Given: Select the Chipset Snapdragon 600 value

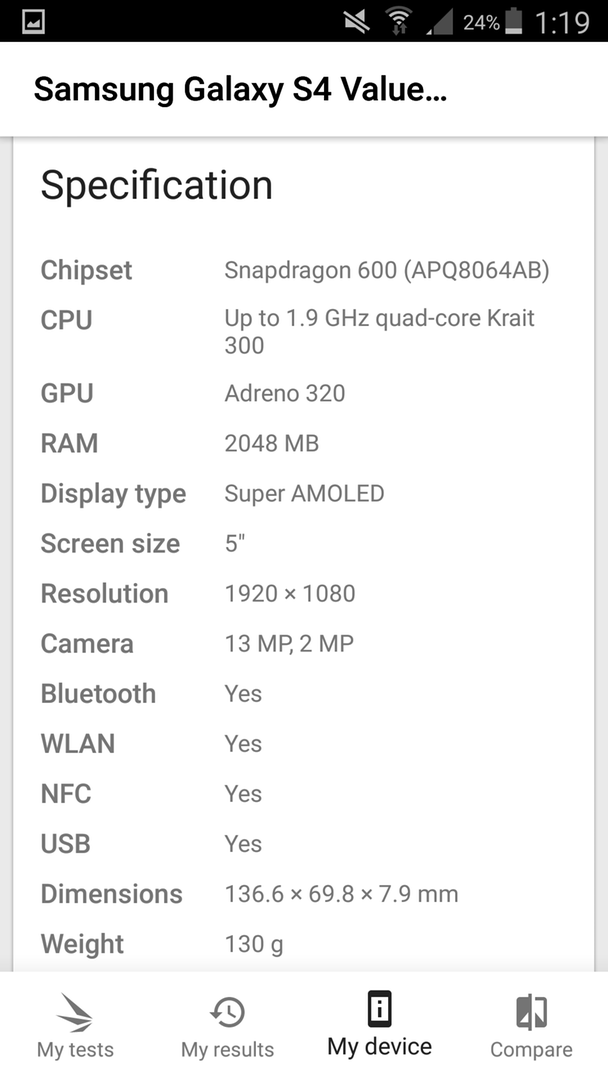Looking at the screenshot, I should [x=387, y=271].
